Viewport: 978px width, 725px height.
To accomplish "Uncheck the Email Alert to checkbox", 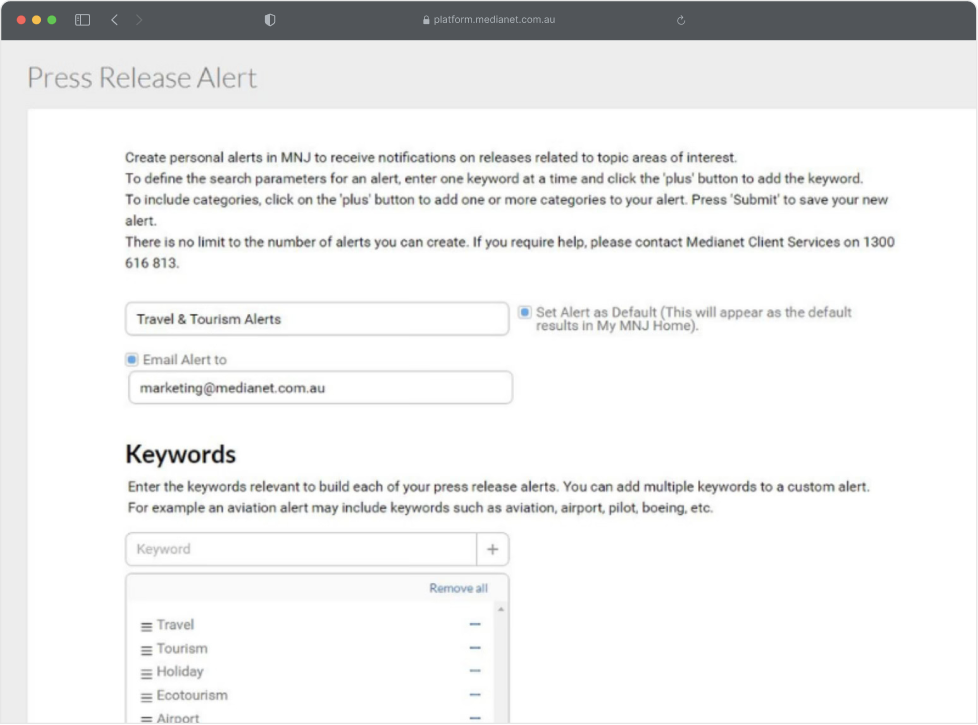I will 132,360.
